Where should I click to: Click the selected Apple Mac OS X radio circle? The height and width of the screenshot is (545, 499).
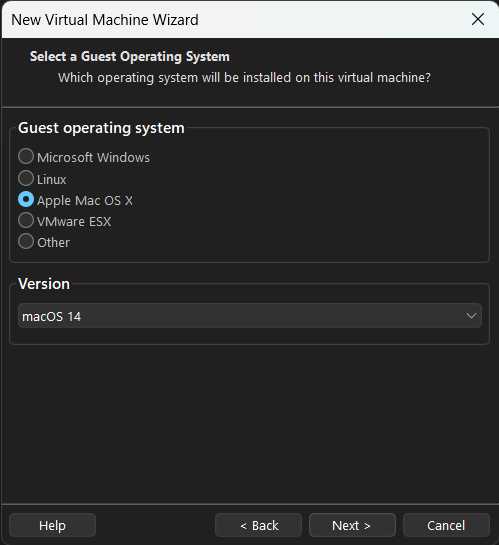[26, 200]
